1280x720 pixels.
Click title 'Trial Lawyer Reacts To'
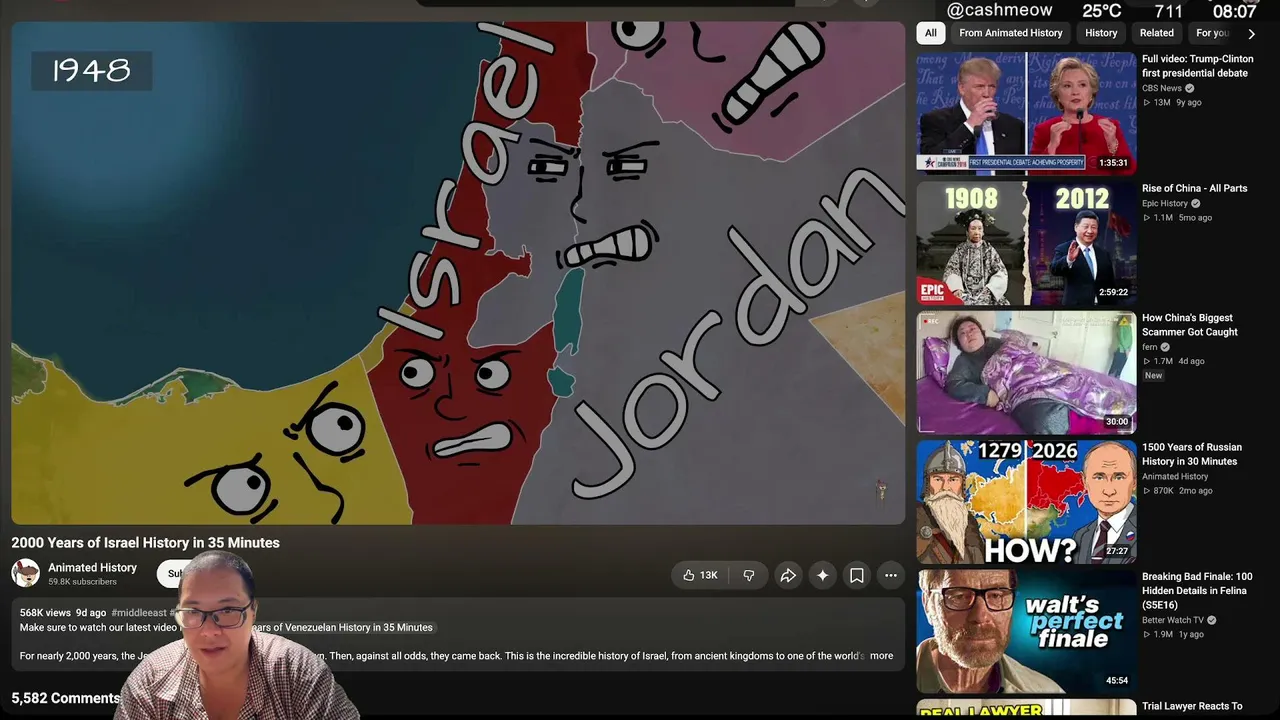point(1192,706)
